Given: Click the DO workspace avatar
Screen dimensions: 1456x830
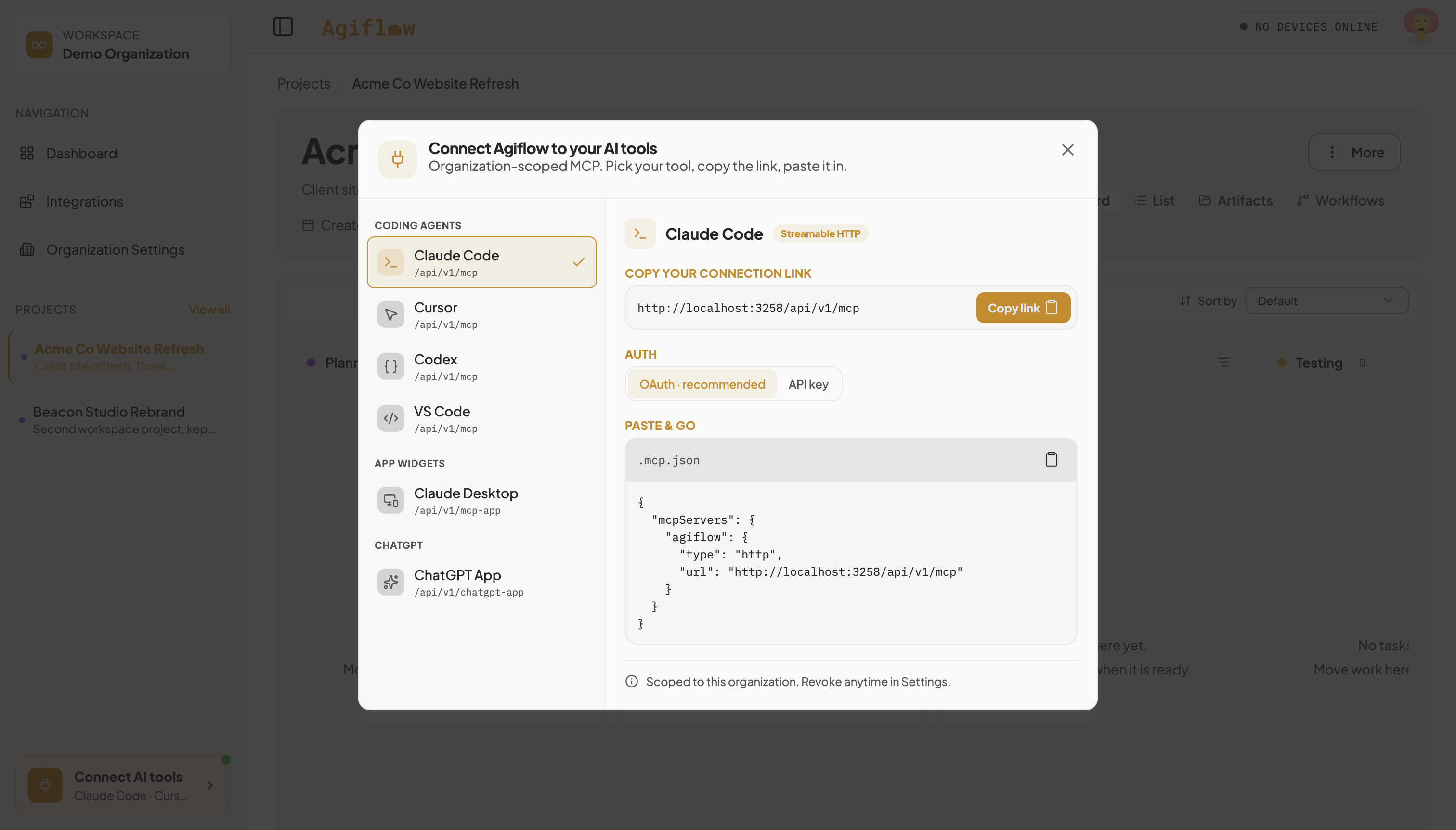Looking at the screenshot, I should 39,44.
